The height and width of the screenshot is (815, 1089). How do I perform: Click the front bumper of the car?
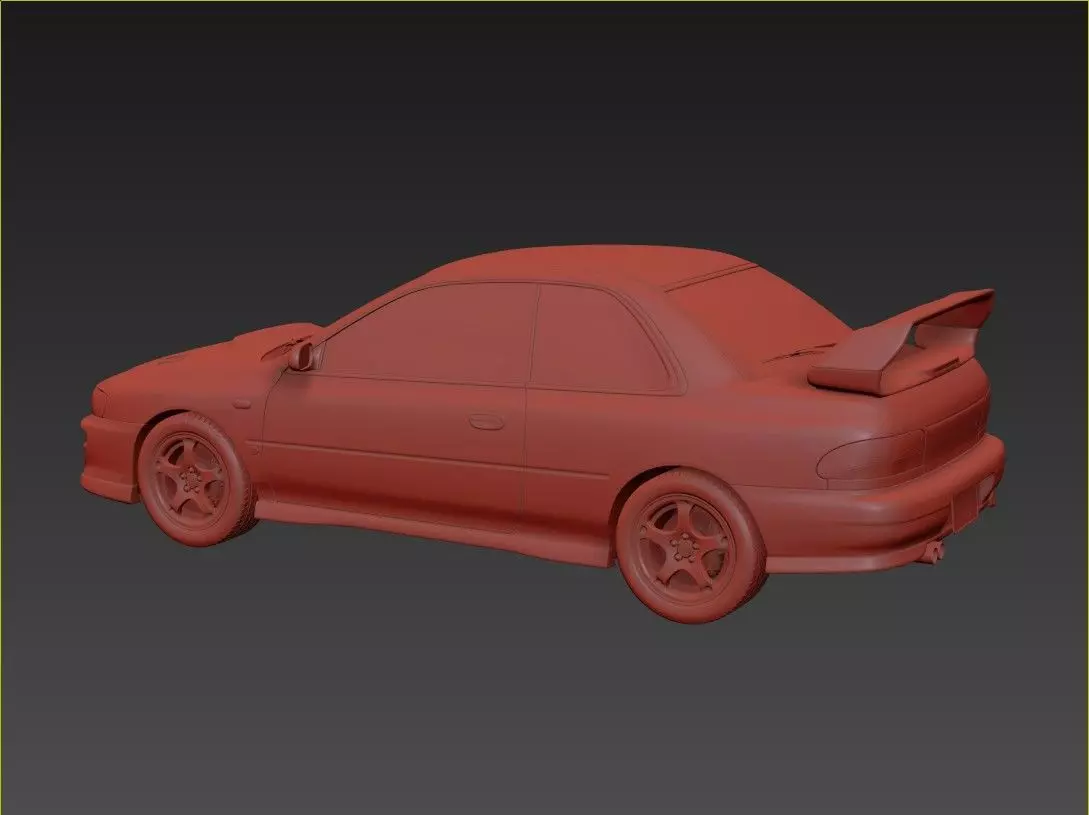(x=111, y=457)
